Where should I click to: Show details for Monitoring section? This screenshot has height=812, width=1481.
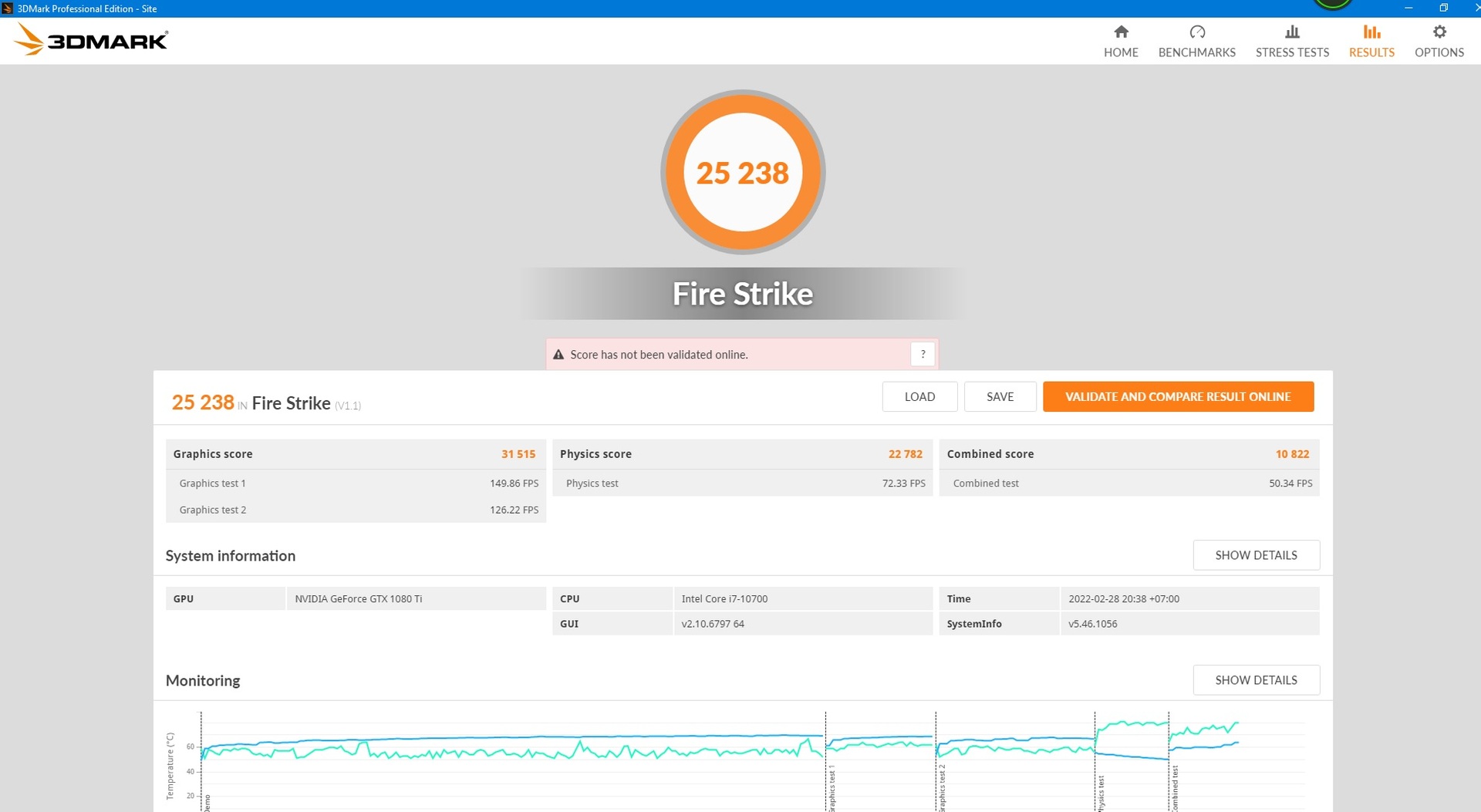1256,680
